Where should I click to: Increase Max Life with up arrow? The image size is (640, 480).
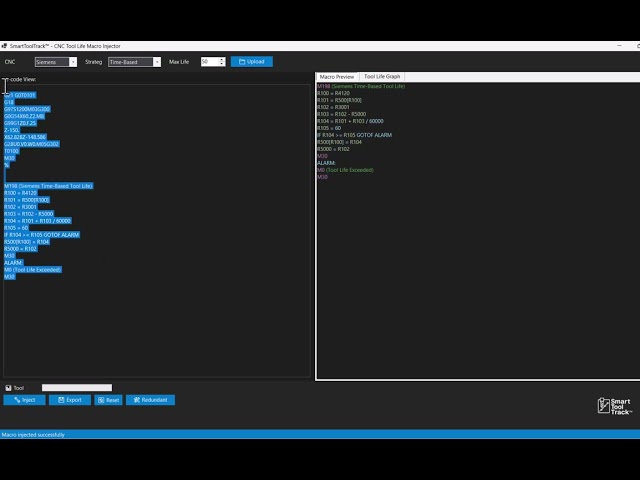(x=222, y=60)
